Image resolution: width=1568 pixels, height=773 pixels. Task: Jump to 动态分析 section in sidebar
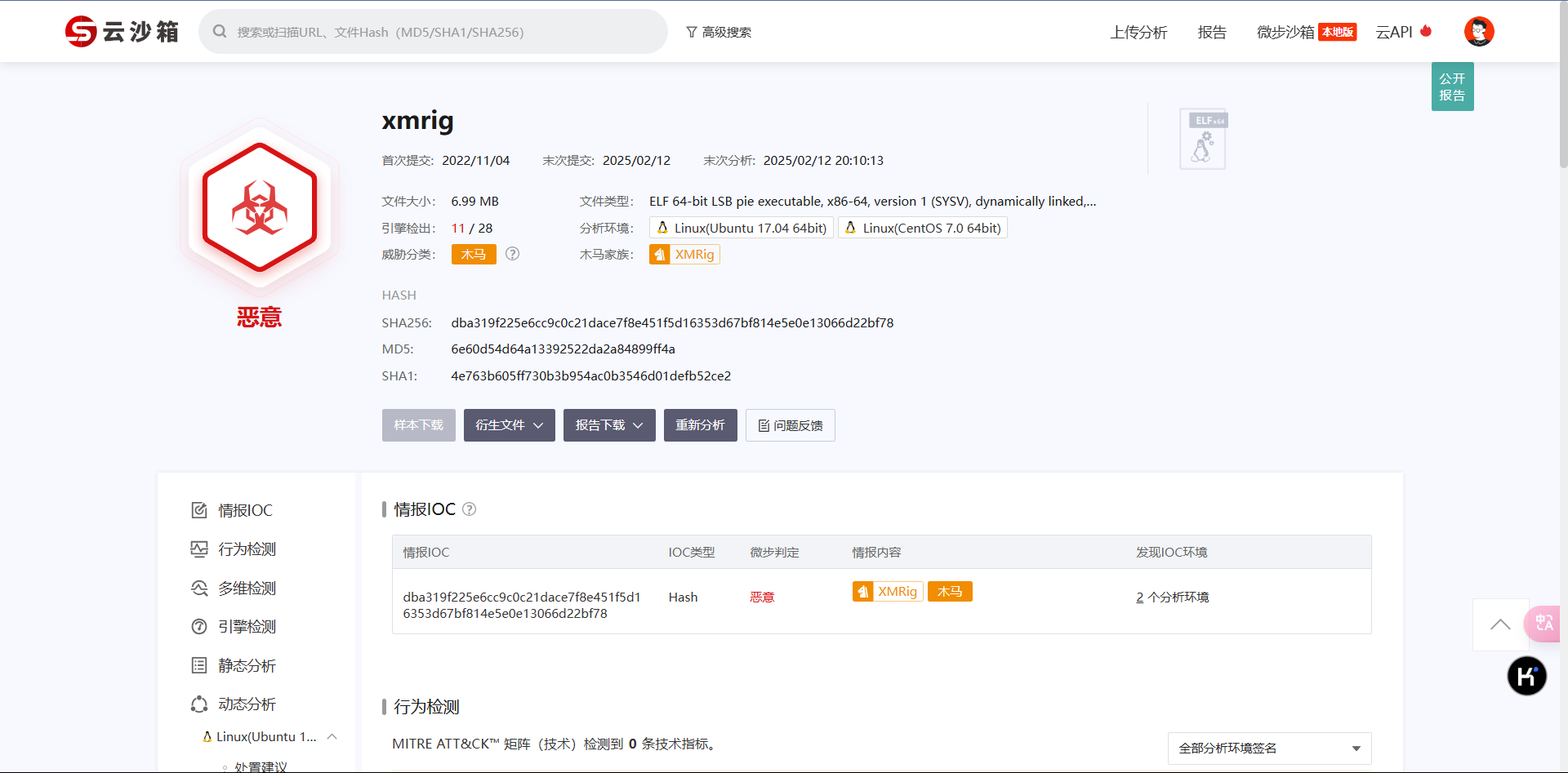[247, 704]
